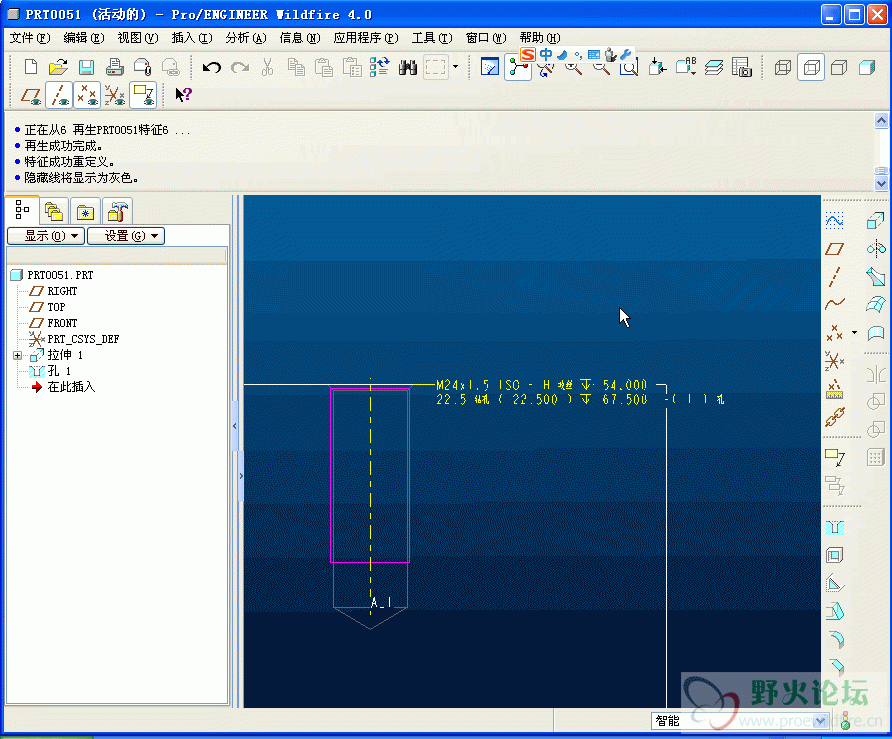Switch to the folder browser tab

[54, 212]
